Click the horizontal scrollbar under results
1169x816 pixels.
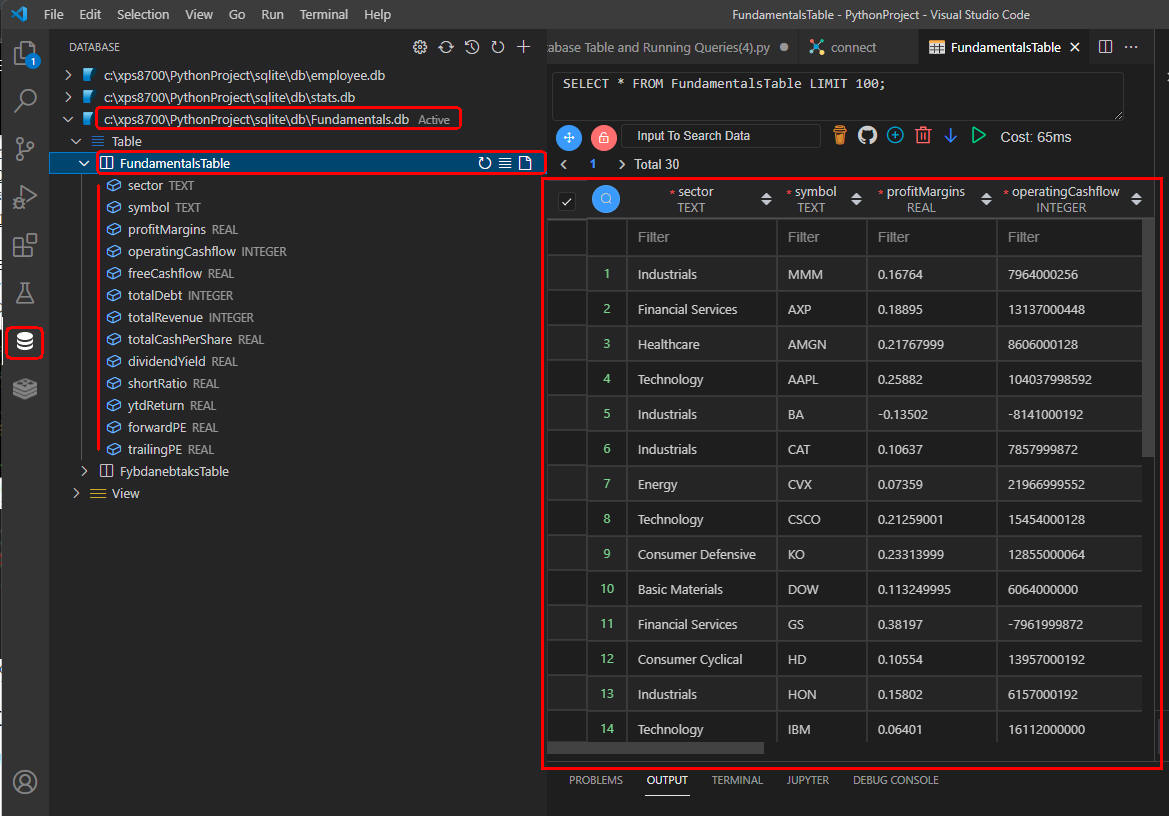point(655,748)
